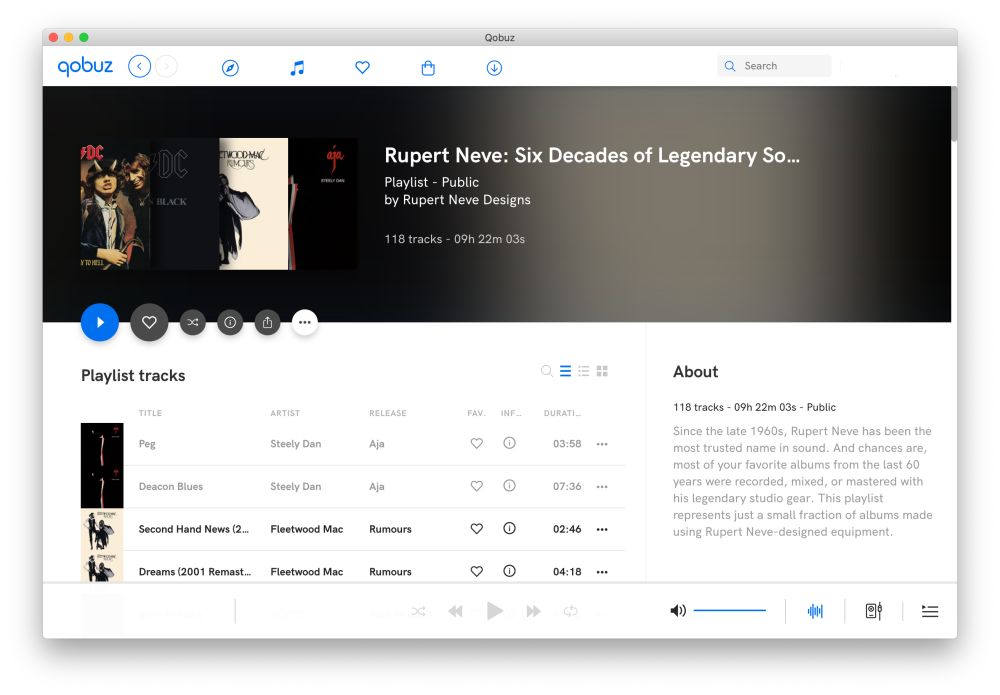Open more options for Deacon Blues
This screenshot has height=695, width=1000.
(x=602, y=486)
